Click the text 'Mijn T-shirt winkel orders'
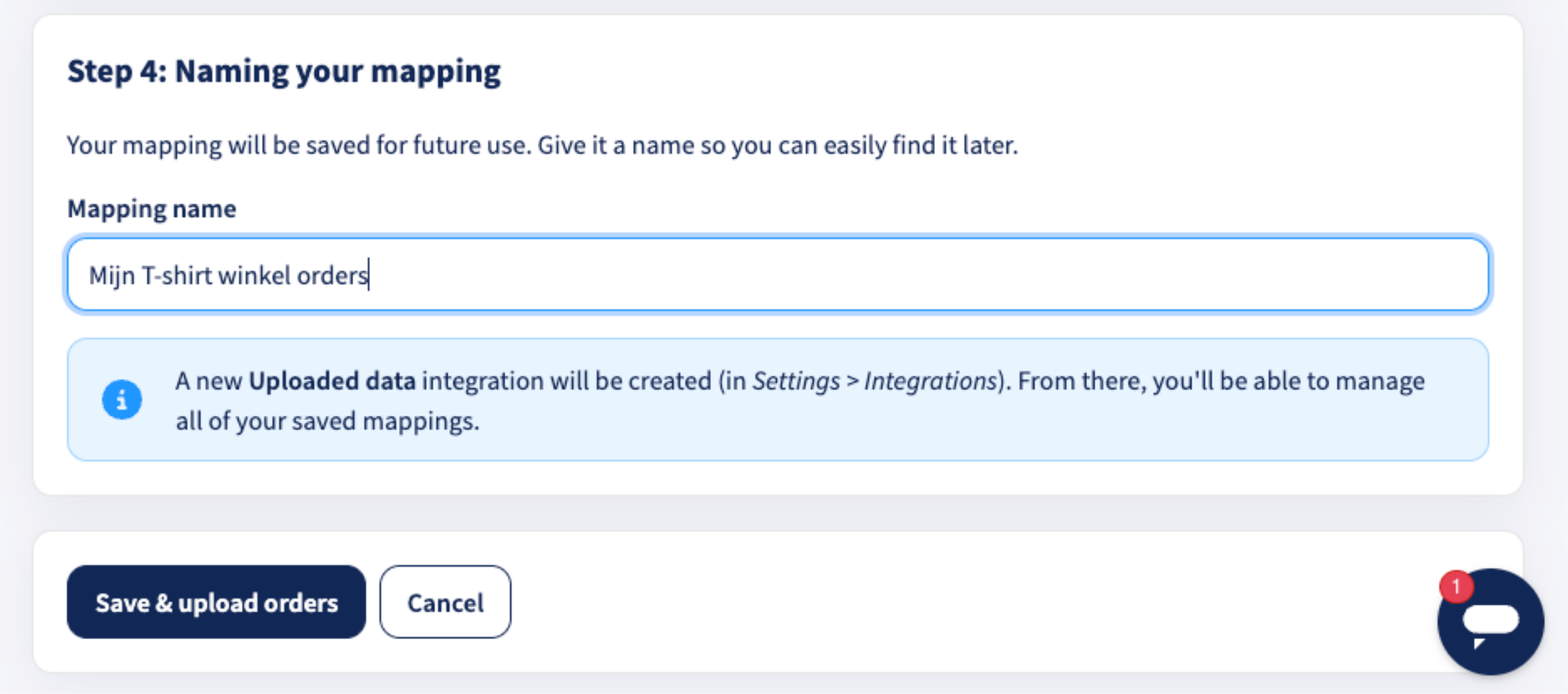This screenshot has width=1568, height=694. (228, 276)
